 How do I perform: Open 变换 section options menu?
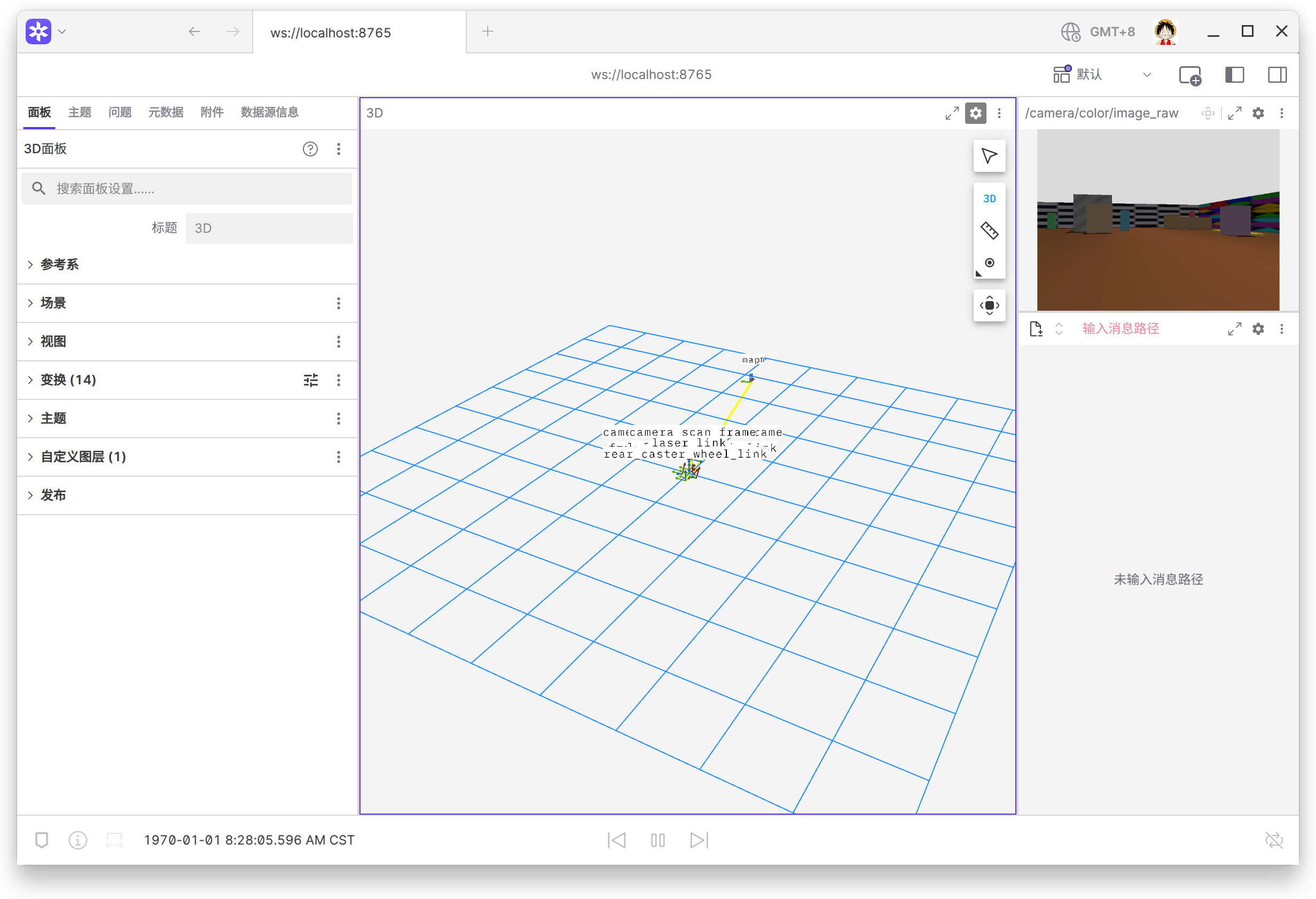[x=339, y=380]
